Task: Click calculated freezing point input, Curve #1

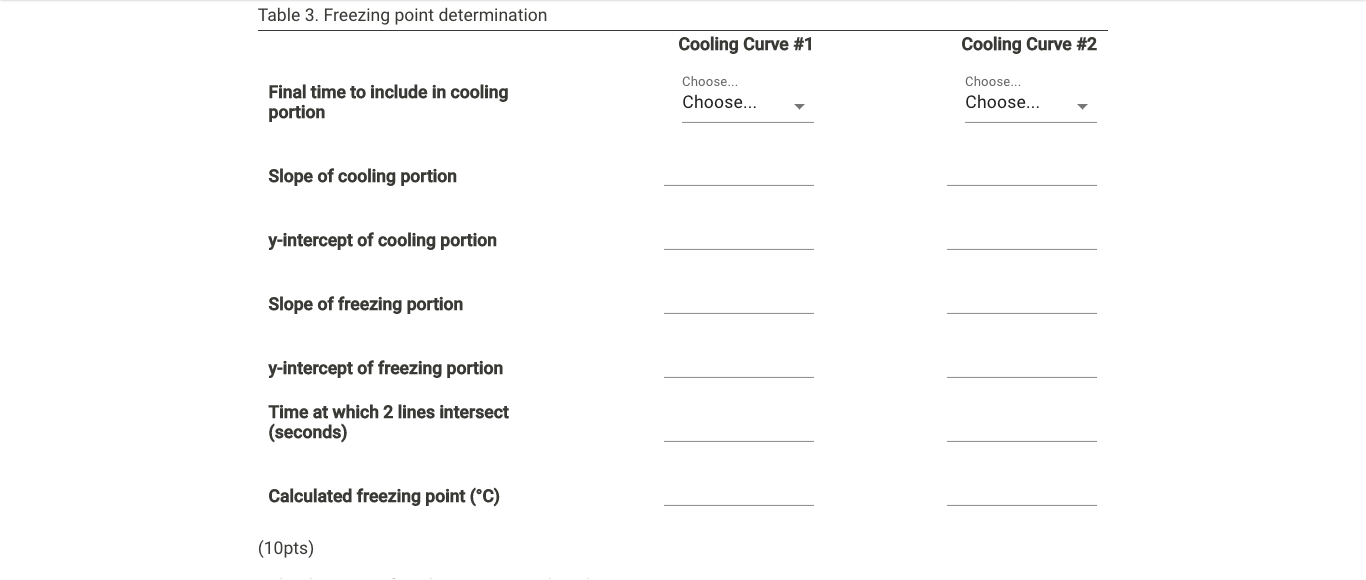Action: coord(739,494)
